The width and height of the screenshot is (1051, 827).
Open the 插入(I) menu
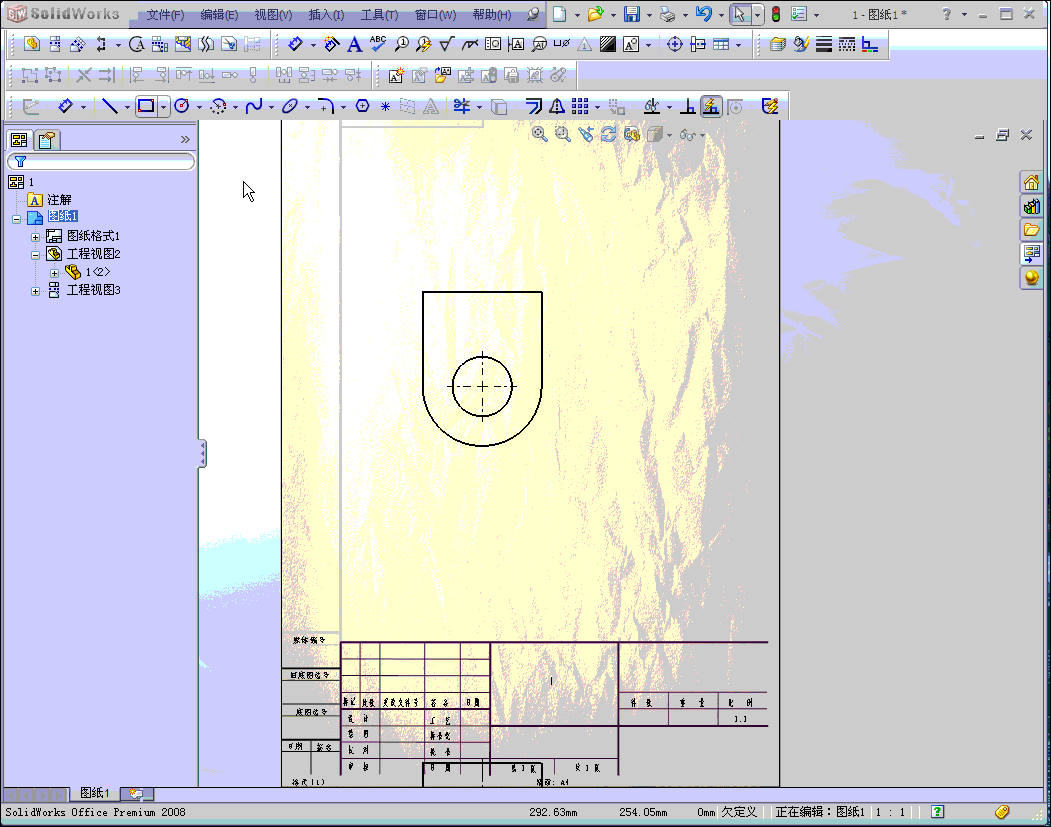[326, 15]
